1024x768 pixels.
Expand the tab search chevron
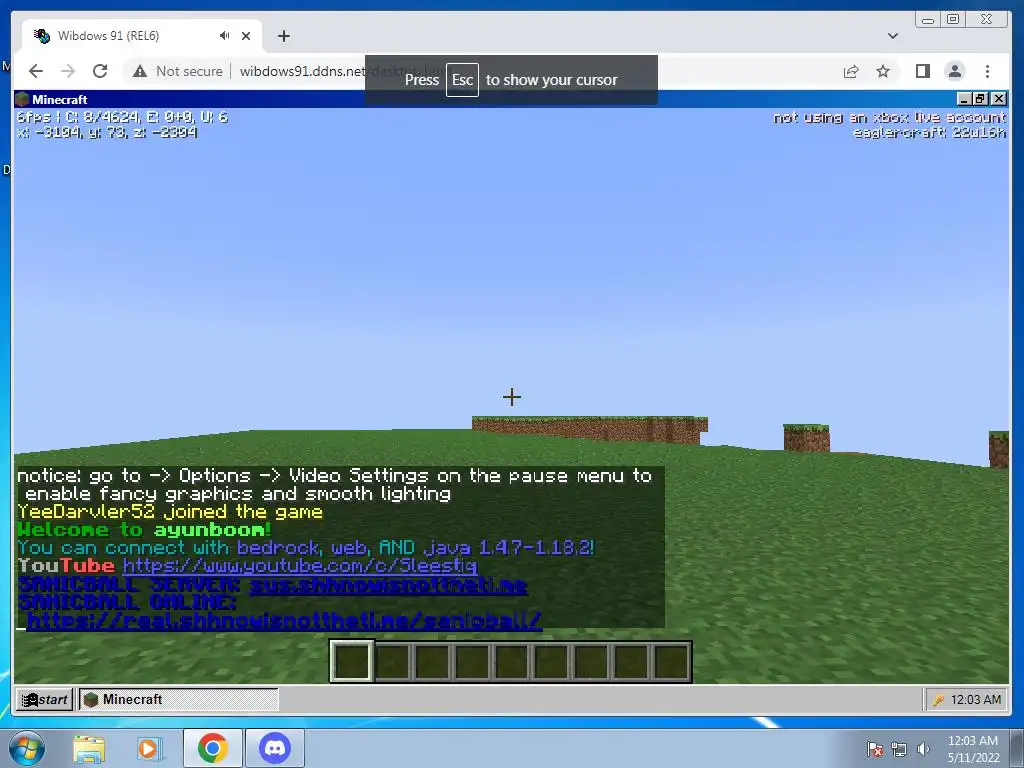tap(893, 36)
